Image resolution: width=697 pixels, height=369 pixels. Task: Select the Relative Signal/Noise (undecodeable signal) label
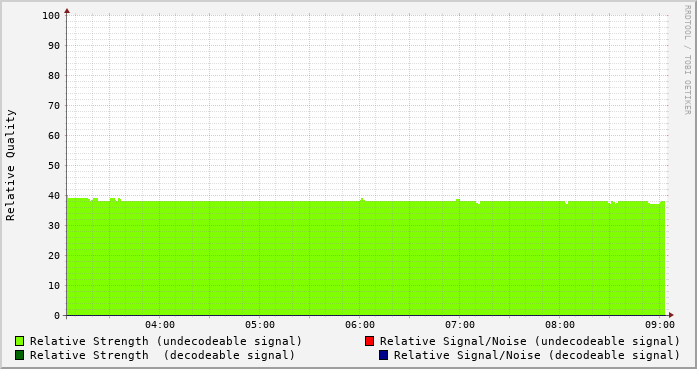click(530, 341)
